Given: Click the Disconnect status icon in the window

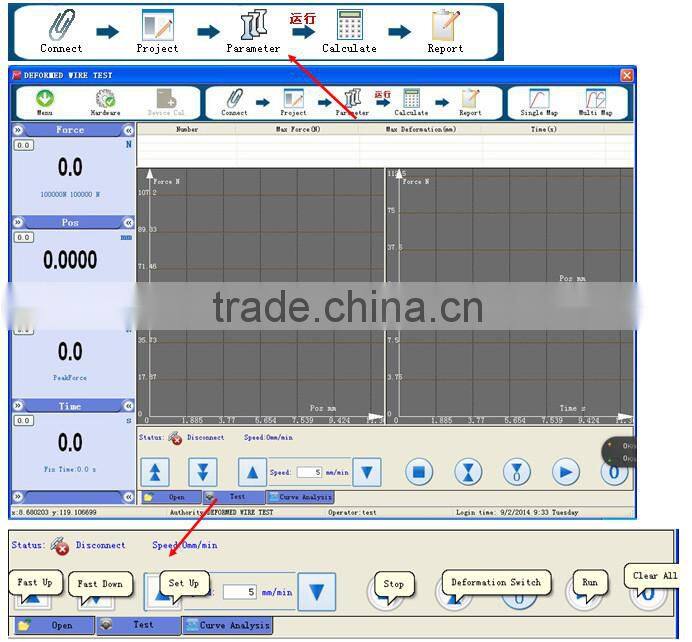Looking at the screenshot, I should coord(175,438).
